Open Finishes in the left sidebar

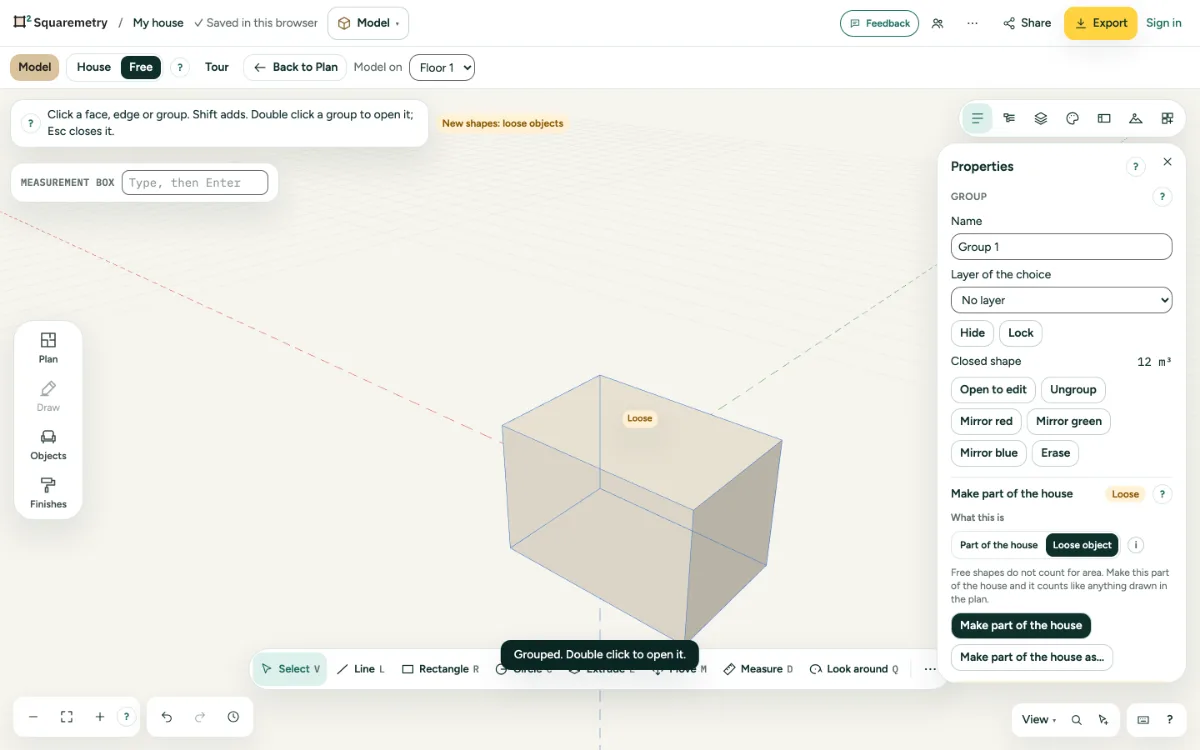pos(48,493)
